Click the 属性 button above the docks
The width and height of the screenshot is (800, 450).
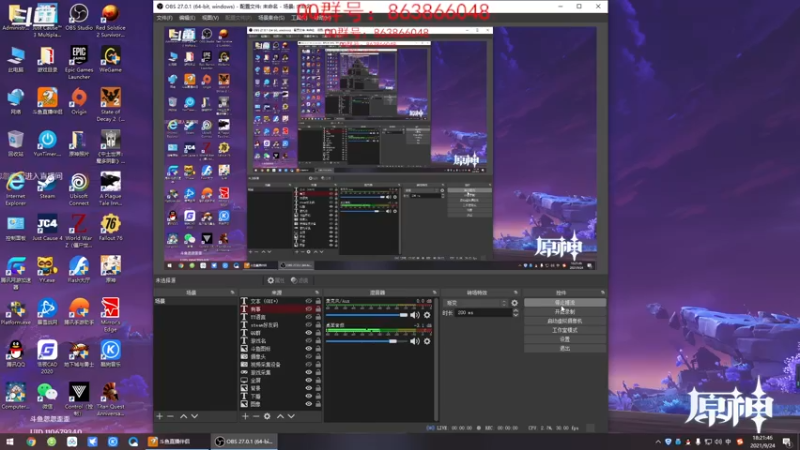[x=276, y=280]
